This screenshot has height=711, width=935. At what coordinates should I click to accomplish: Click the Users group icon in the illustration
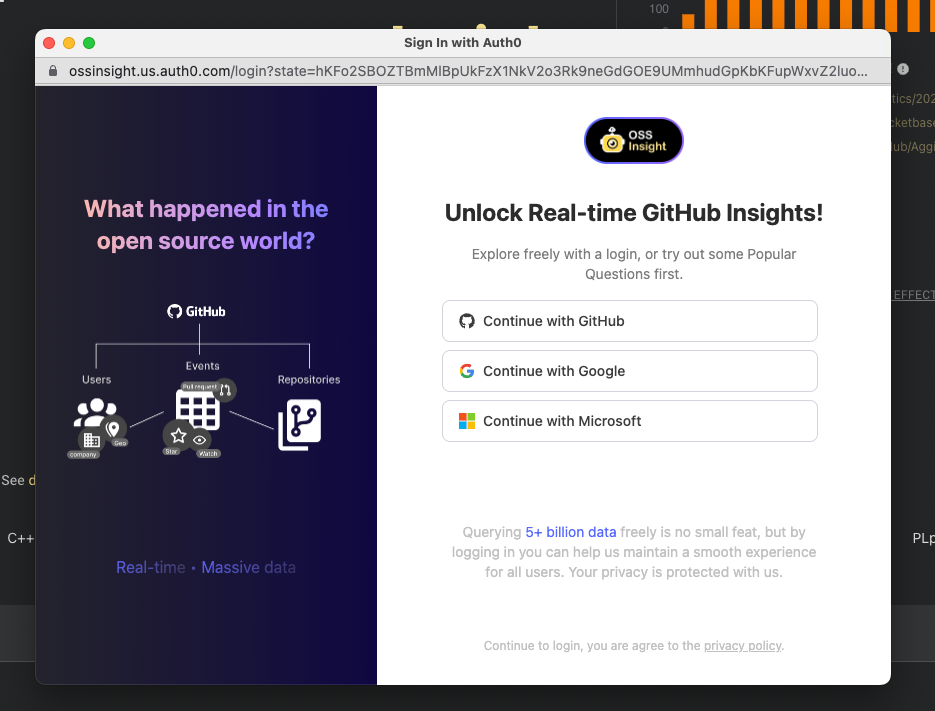pos(94,410)
